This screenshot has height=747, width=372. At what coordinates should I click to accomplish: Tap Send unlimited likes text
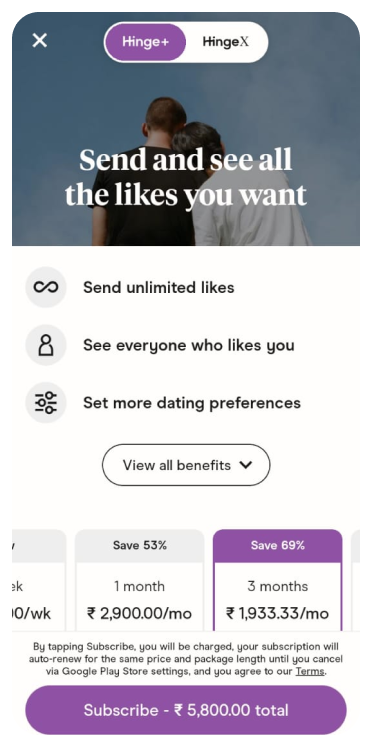tap(159, 288)
